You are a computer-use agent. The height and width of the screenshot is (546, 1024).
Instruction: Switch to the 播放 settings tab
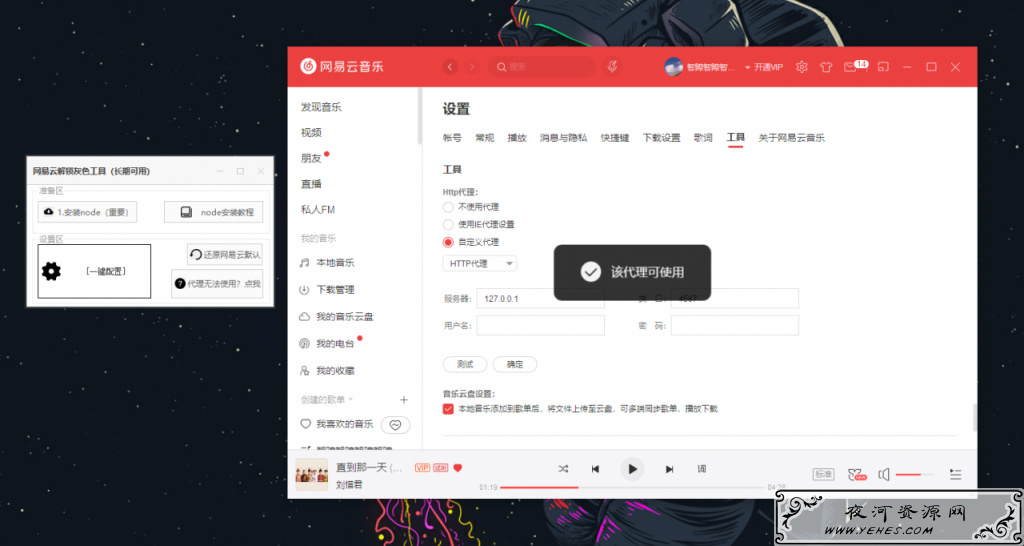click(x=517, y=138)
